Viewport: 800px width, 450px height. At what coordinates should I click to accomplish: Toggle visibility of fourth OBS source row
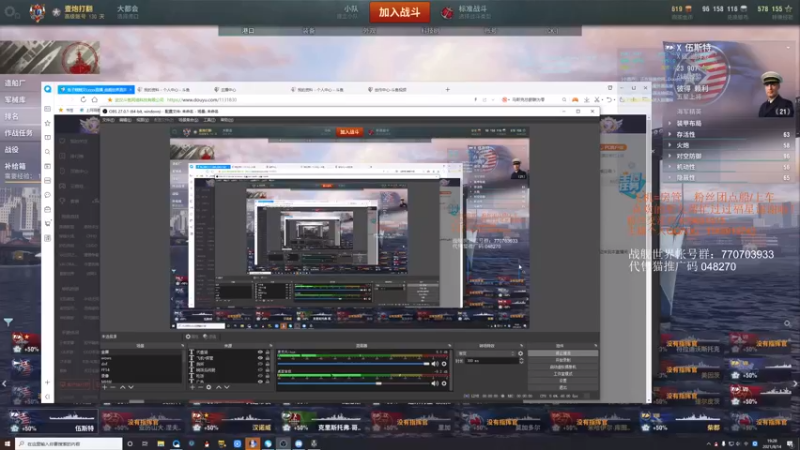(x=260, y=370)
